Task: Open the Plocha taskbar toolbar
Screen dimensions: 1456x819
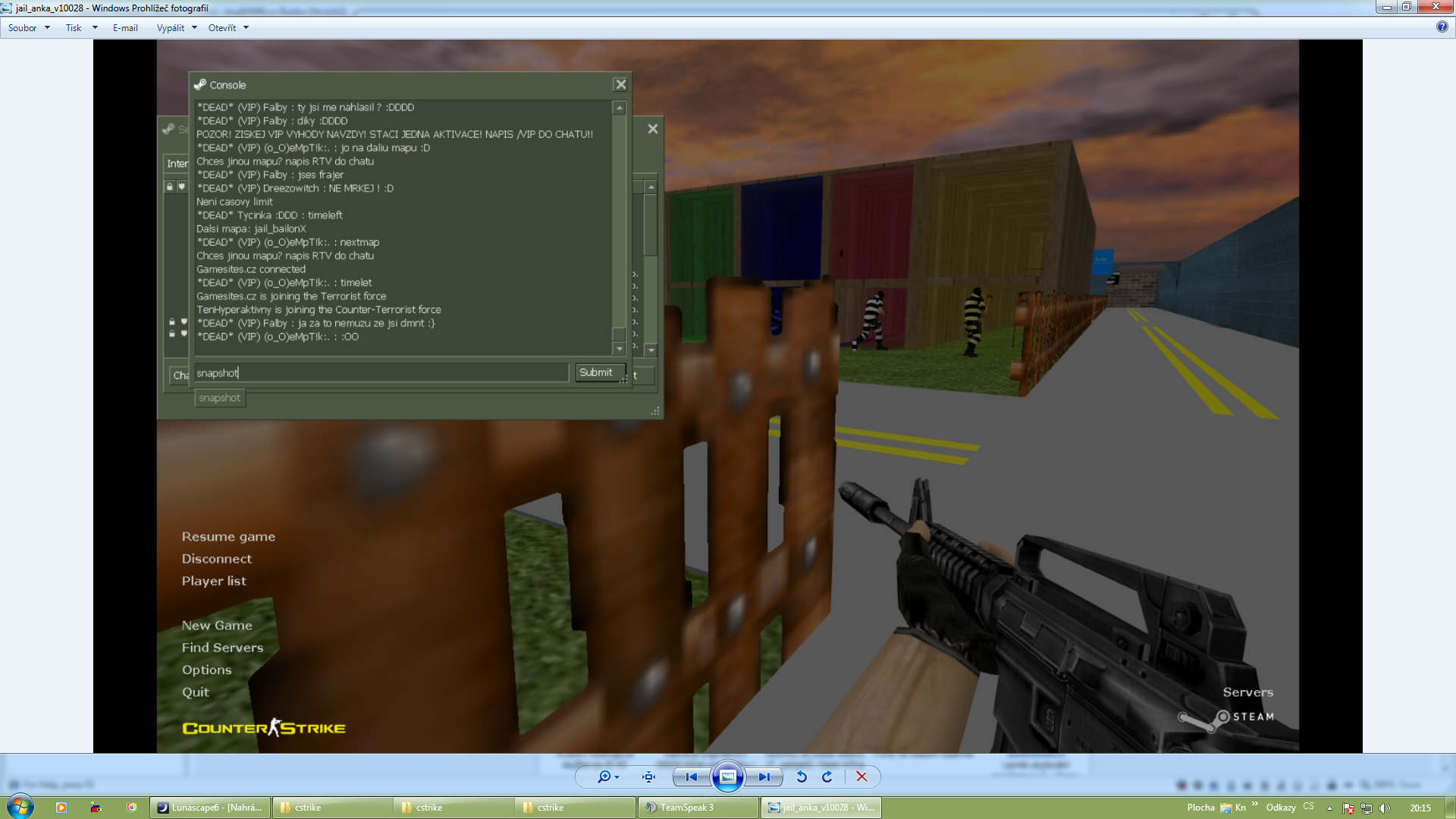Action: tap(1200, 808)
